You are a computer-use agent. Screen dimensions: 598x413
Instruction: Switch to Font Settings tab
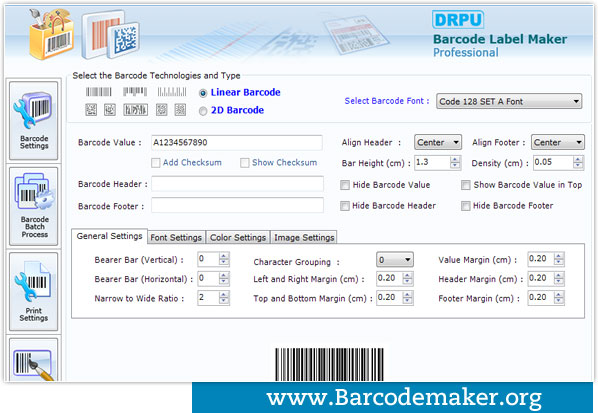176,237
